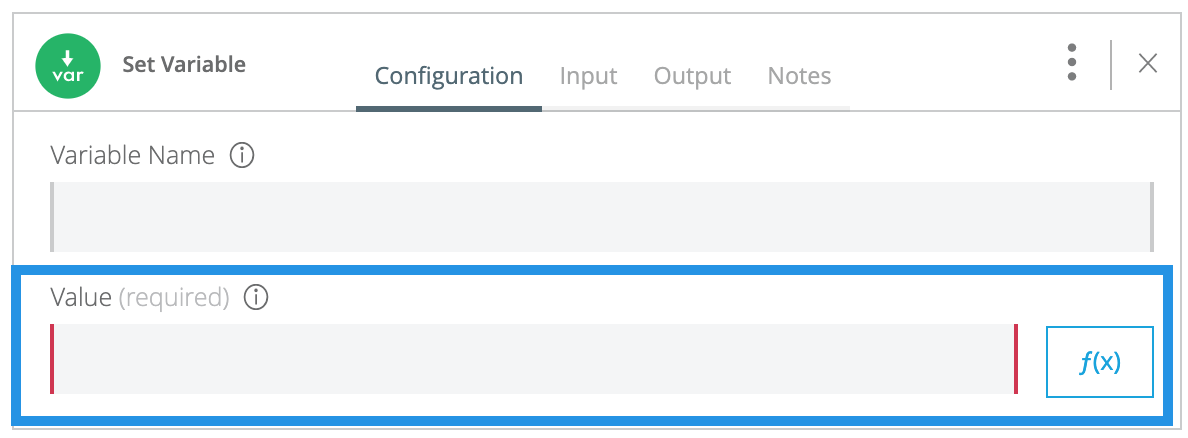Click the Variable Name field label

point(132,156)
